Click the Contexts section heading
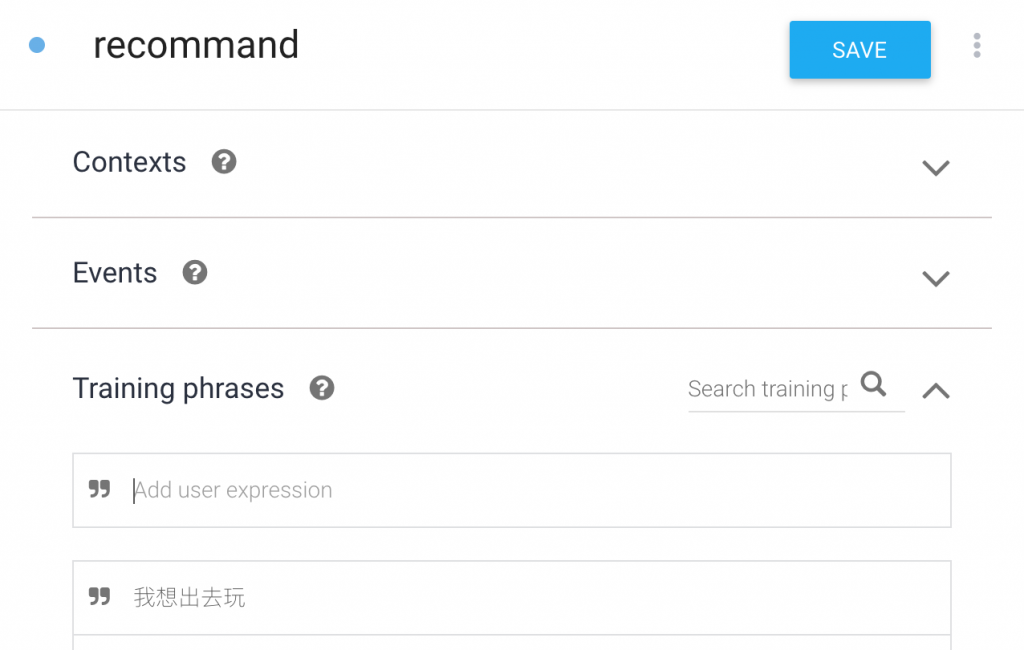This screenshot has height=650, width=1024. coord(129,162)
